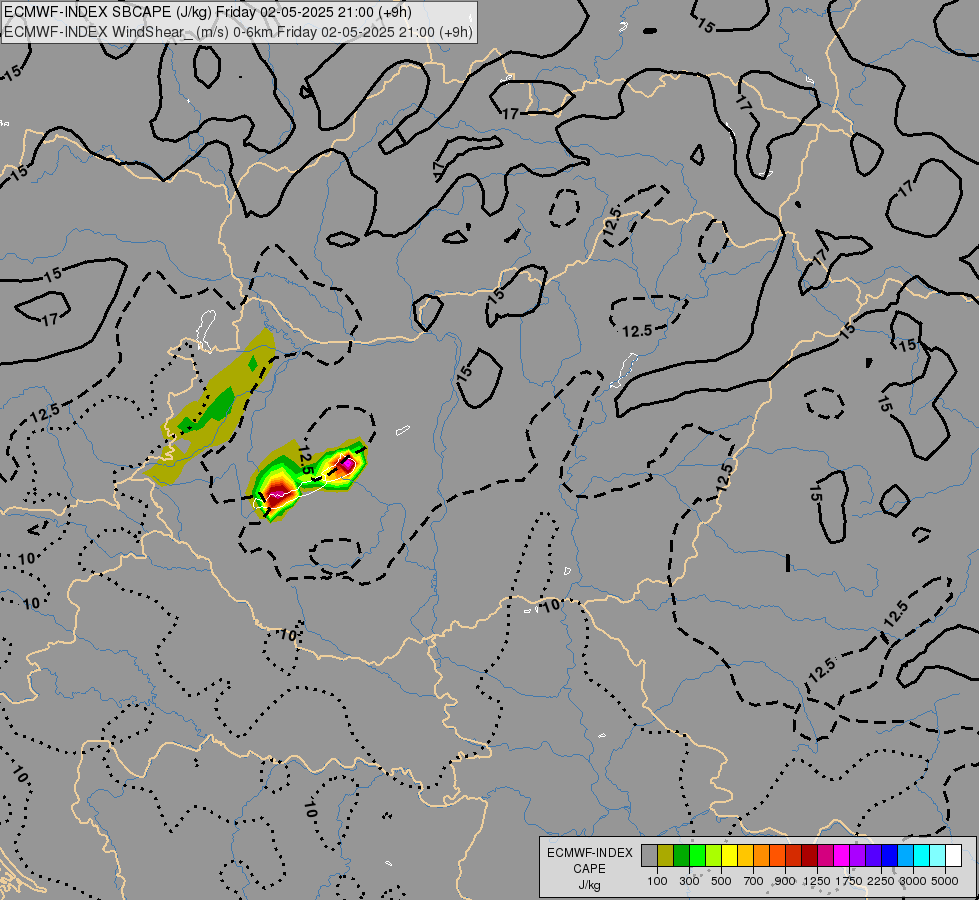Click the legend value 500

[x=721, y=881]
